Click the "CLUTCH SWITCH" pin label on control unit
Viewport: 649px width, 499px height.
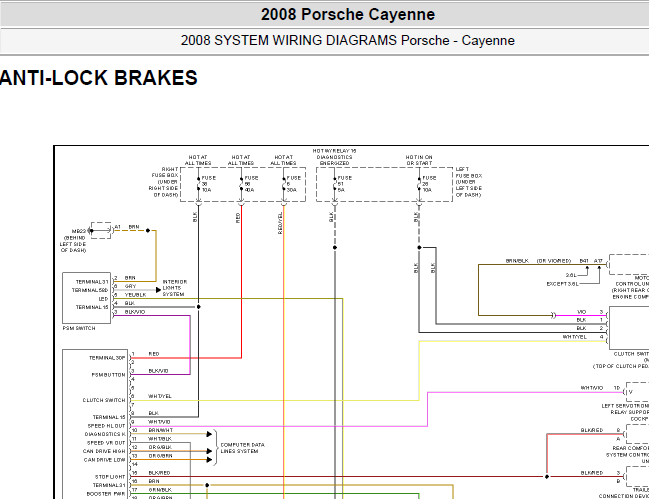point(104,400)
